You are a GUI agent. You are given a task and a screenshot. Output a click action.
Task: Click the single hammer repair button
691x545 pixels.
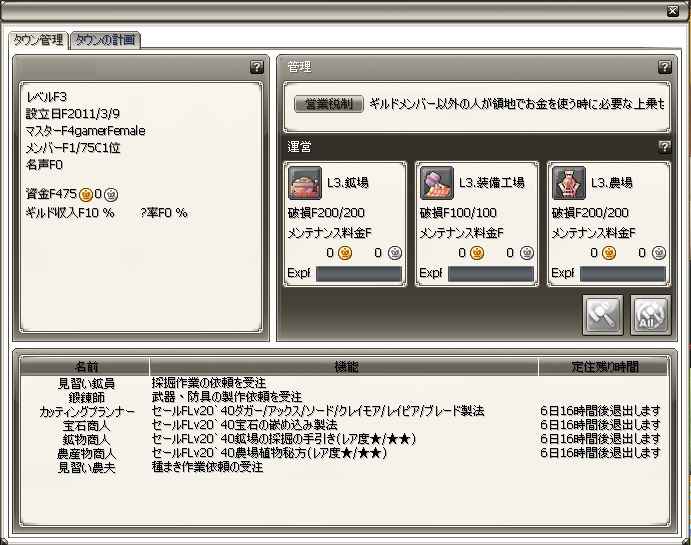tap(602, 315)
